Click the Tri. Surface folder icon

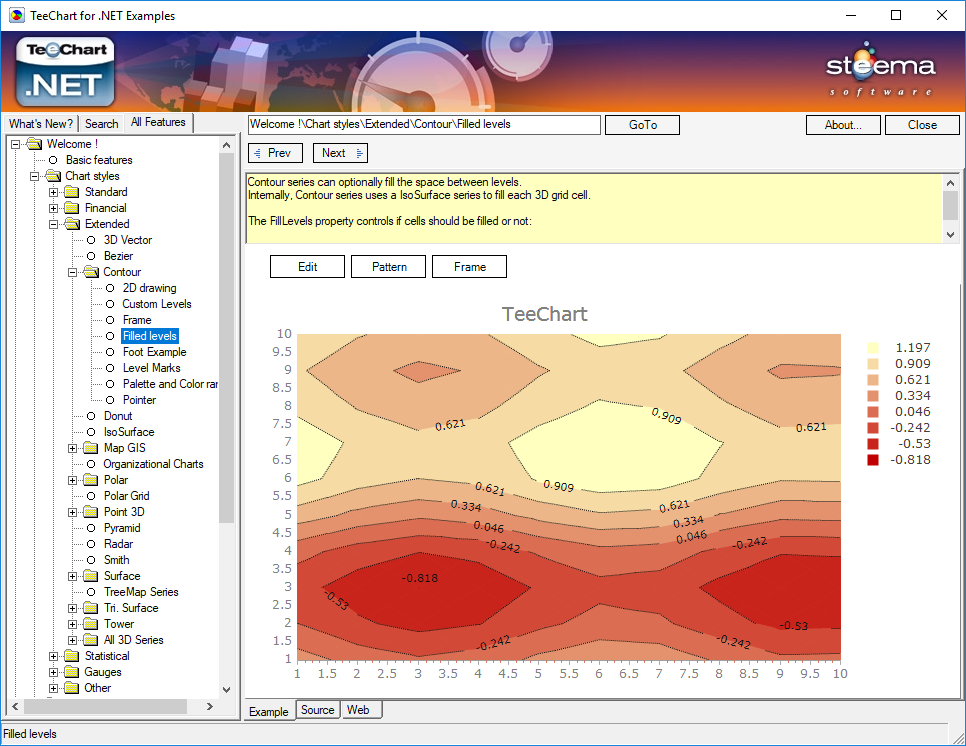click(x=91, y=608)
